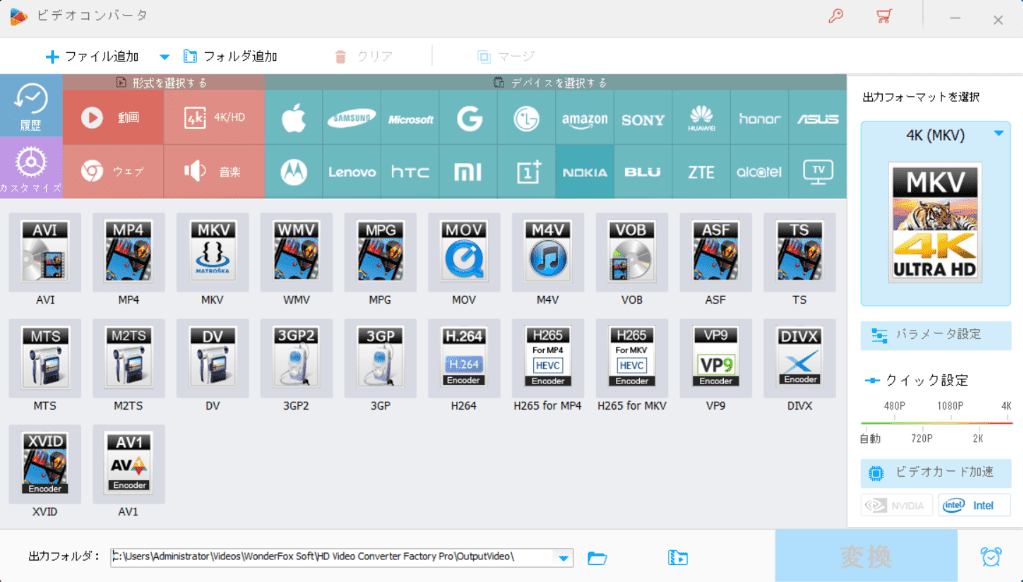The height and width of the screenshot is (582, 1023).
Task: Open the Motorola device presets
Action: tap(294, 172)
